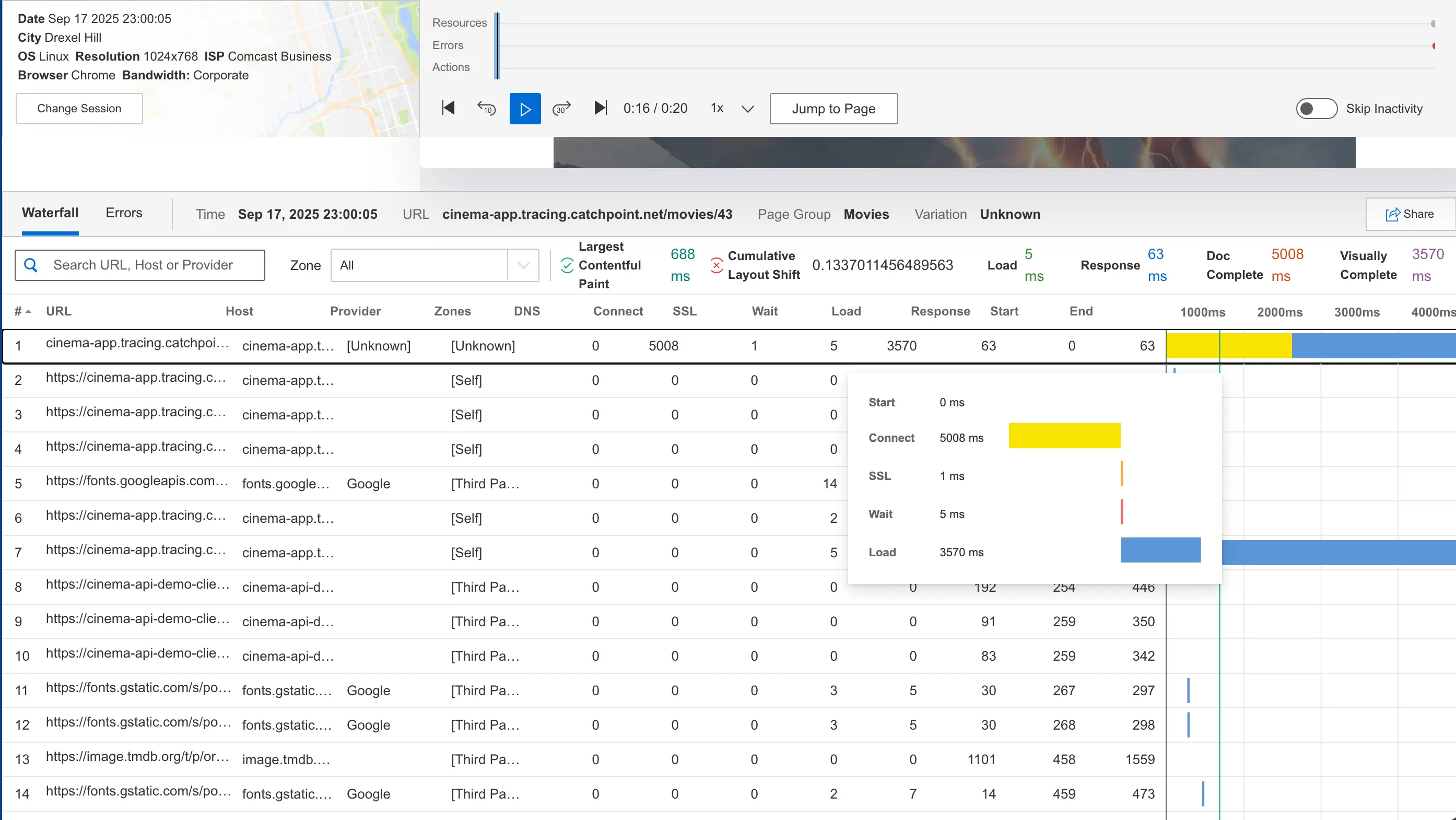Select row 13 image.tmdb.org request

tap(137, 758)
